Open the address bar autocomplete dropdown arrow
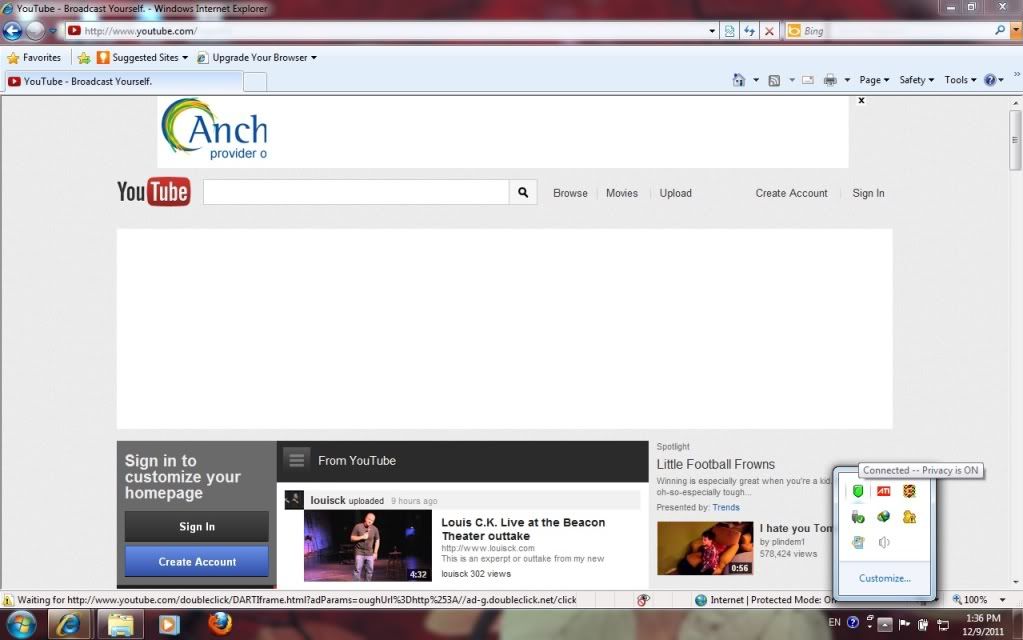This screenshot has height=640, width=1023. click(x=712, y=31)
